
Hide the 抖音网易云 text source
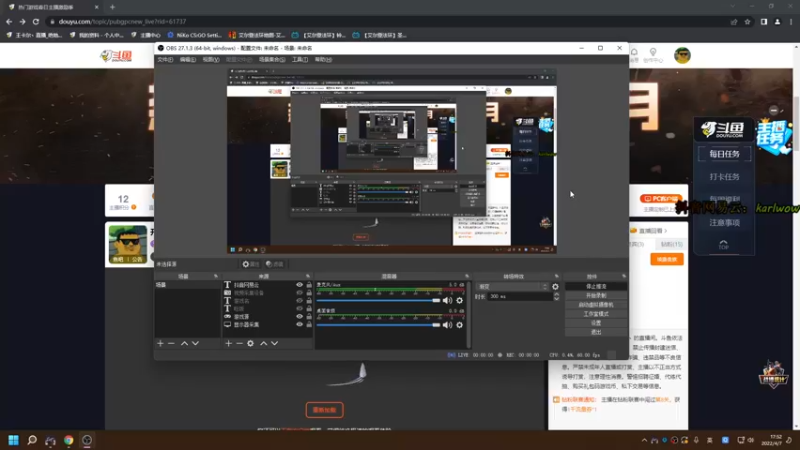299,285
